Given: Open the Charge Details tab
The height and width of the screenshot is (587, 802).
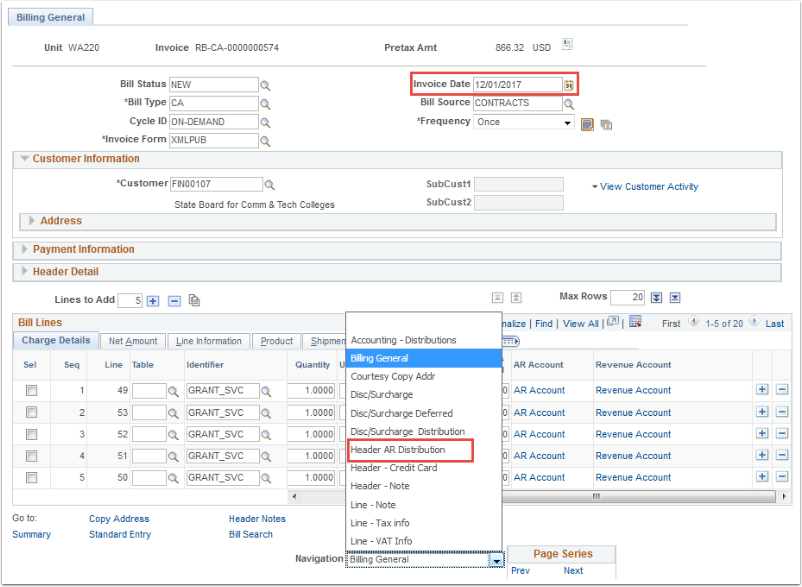Looking at the screenshot, I should click(x=56, y=341).
